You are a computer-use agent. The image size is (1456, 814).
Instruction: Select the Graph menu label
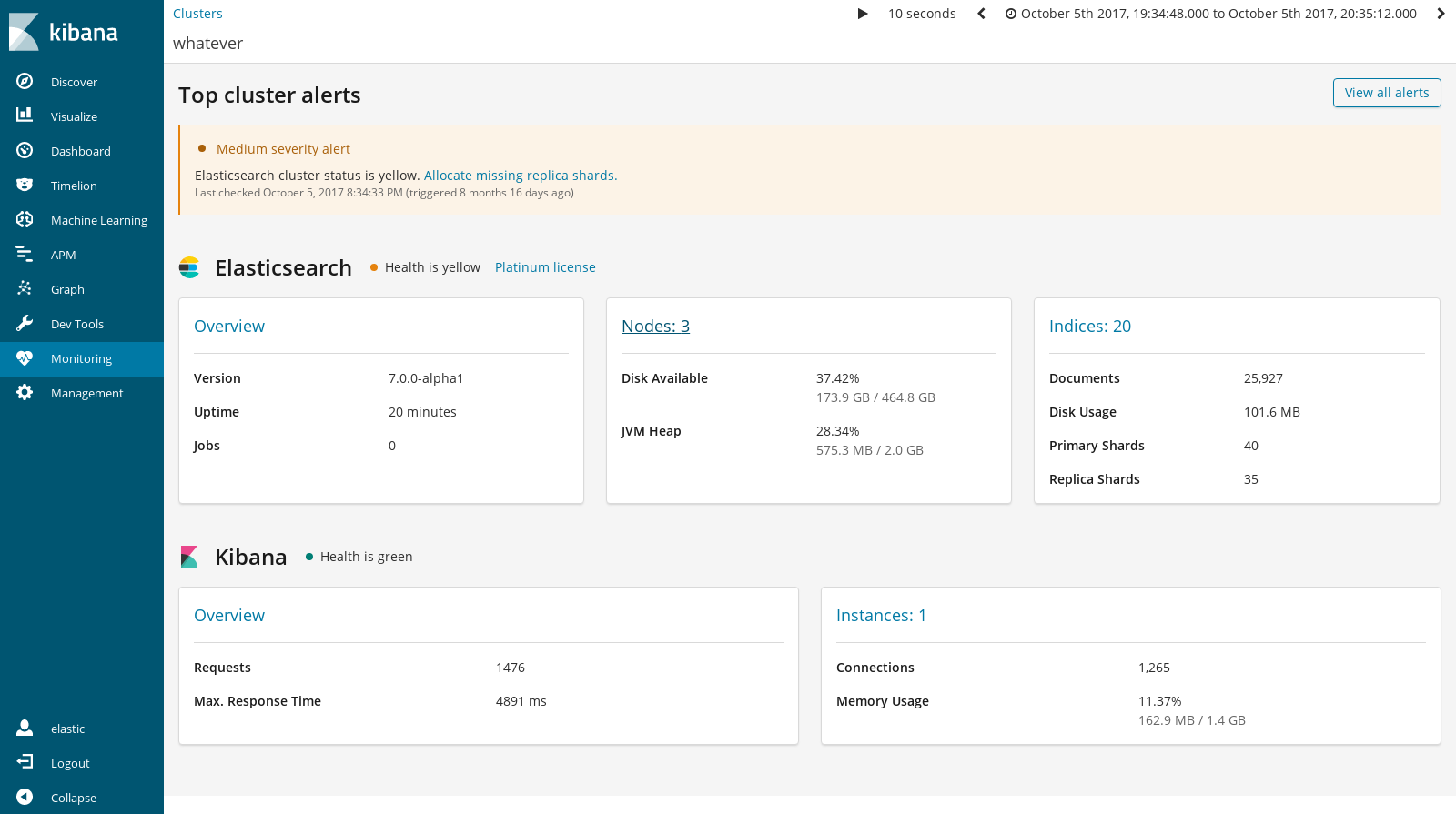67,289
